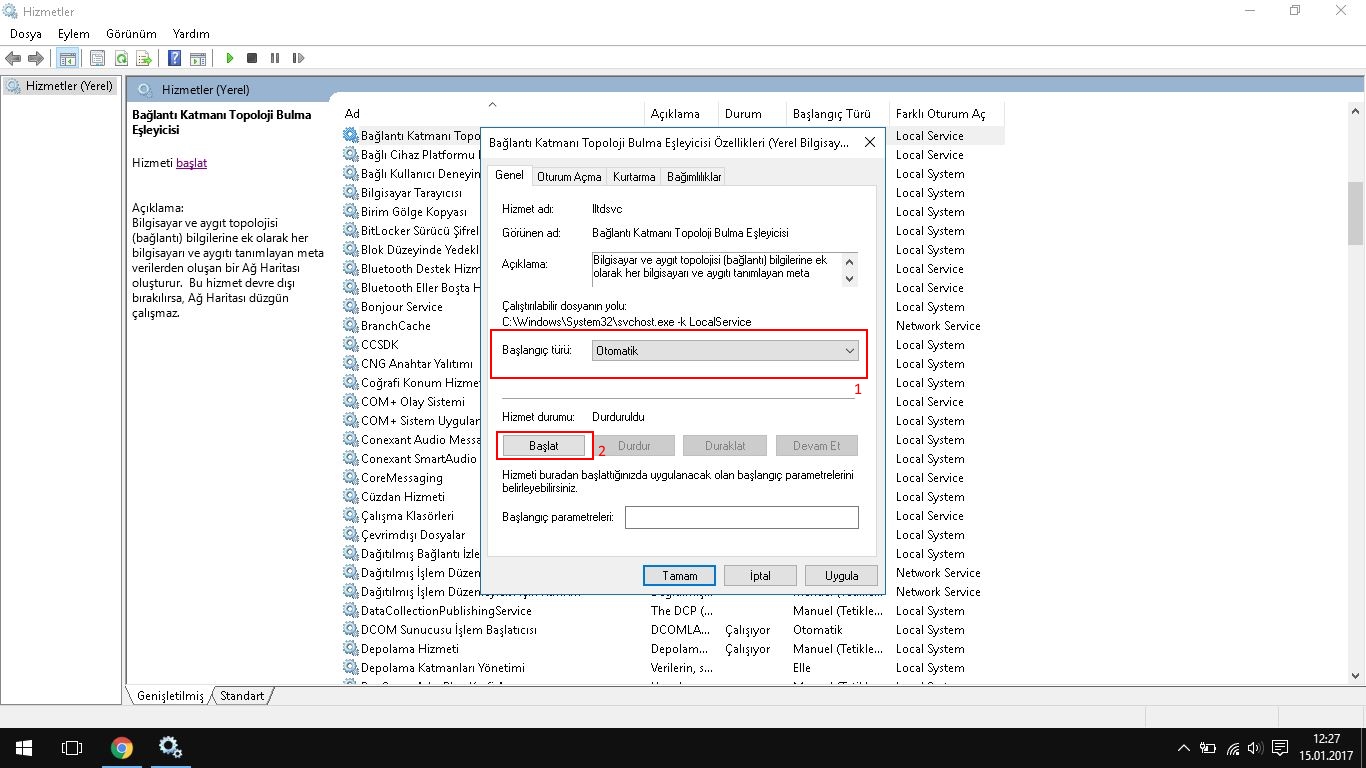
Task: Click the Başlangıç parametreleri text field
Action: click(x=742, y=517)
